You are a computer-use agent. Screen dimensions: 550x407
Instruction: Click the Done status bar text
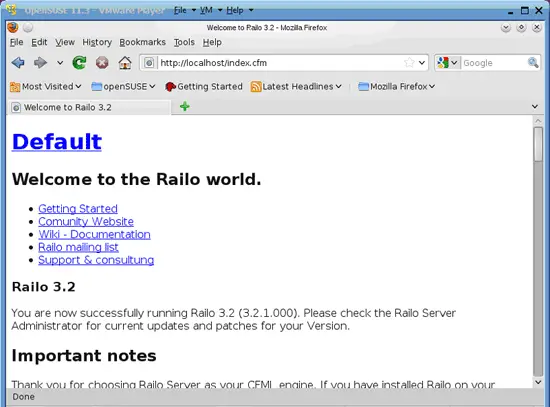coord(24,396)
